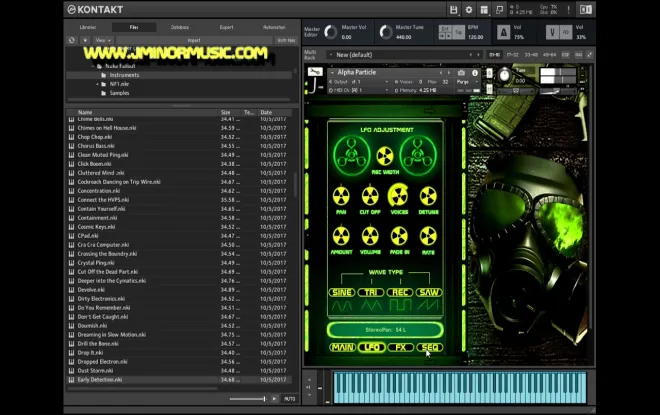Switch to the Expert tab

pyautogui.click(x=226, y=27)
